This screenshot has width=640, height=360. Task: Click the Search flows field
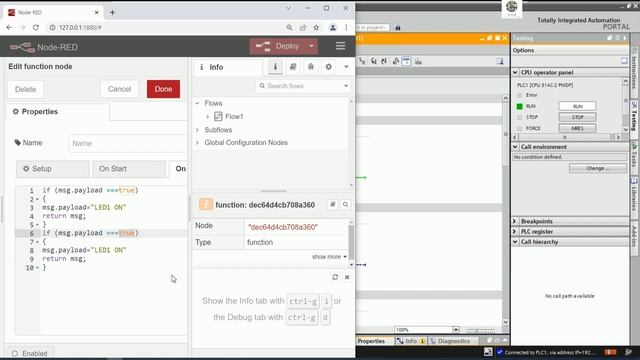tap(300, 86)
